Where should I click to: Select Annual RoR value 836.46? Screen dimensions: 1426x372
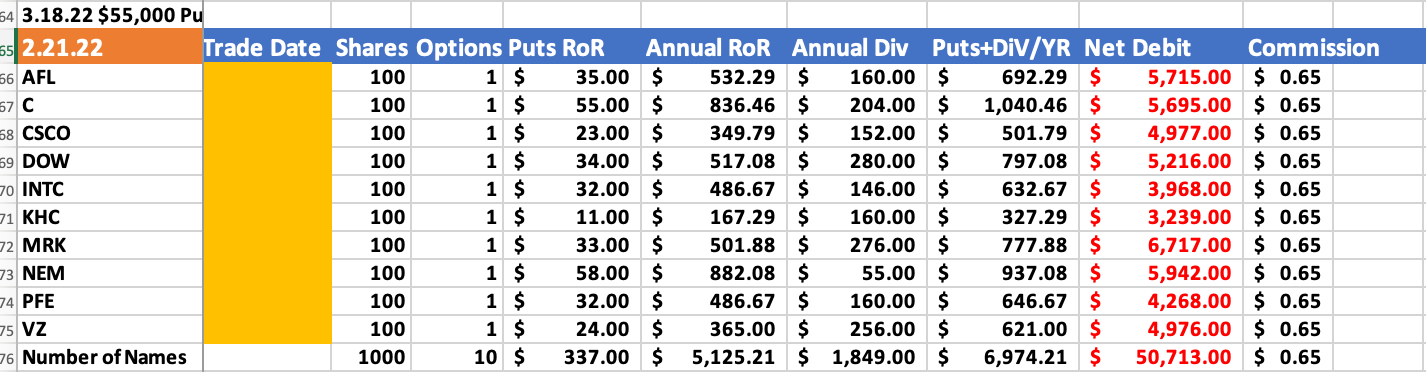pos(713,105)
